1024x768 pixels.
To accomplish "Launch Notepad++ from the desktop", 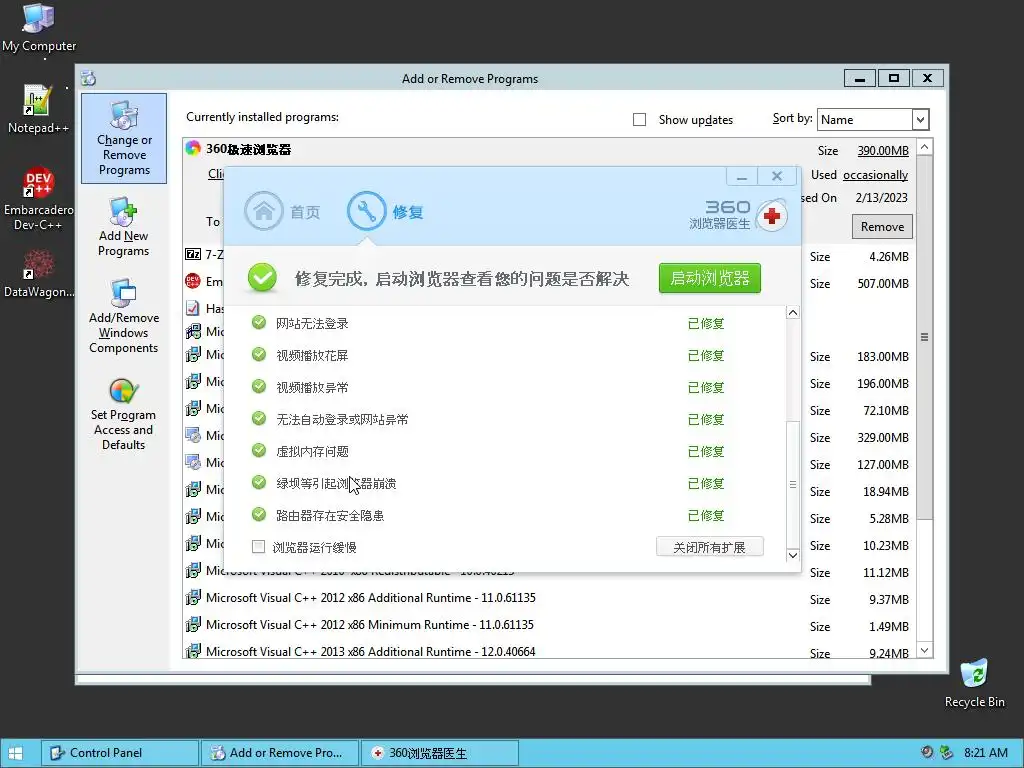I will click(x=38, y=109).
